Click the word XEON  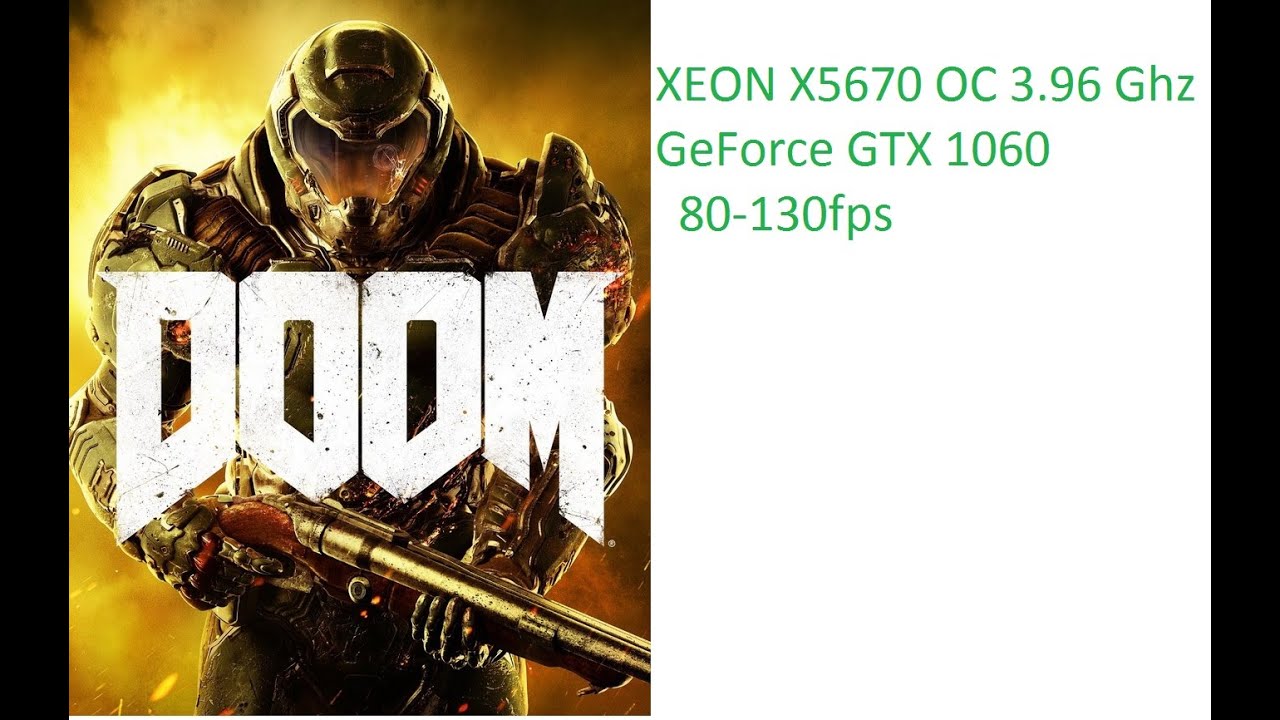click(x=715, y=87)
